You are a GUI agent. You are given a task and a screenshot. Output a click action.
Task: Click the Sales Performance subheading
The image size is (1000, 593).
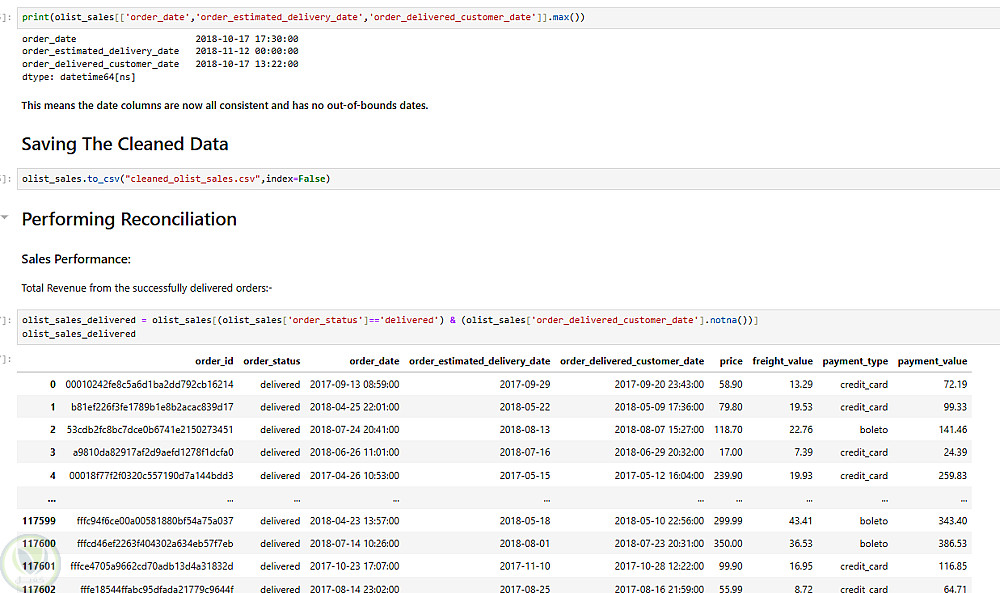(x=76, y=259)
